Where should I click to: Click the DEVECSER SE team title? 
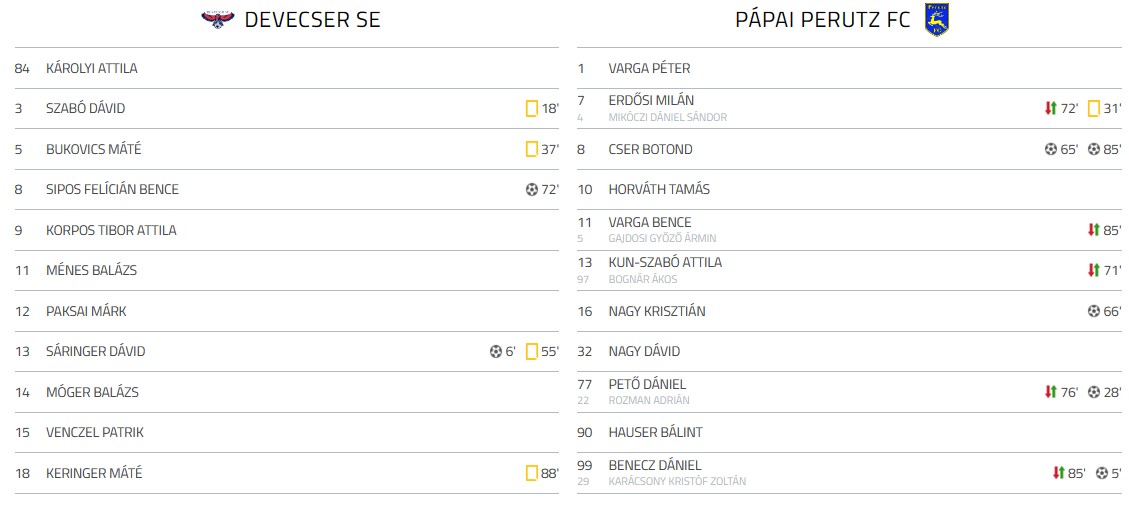(312, 20)
